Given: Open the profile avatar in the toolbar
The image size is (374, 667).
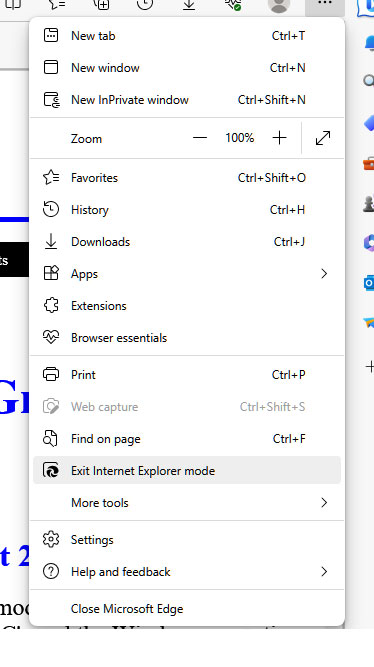Looking at the screenshot, I should click(279, 5).
